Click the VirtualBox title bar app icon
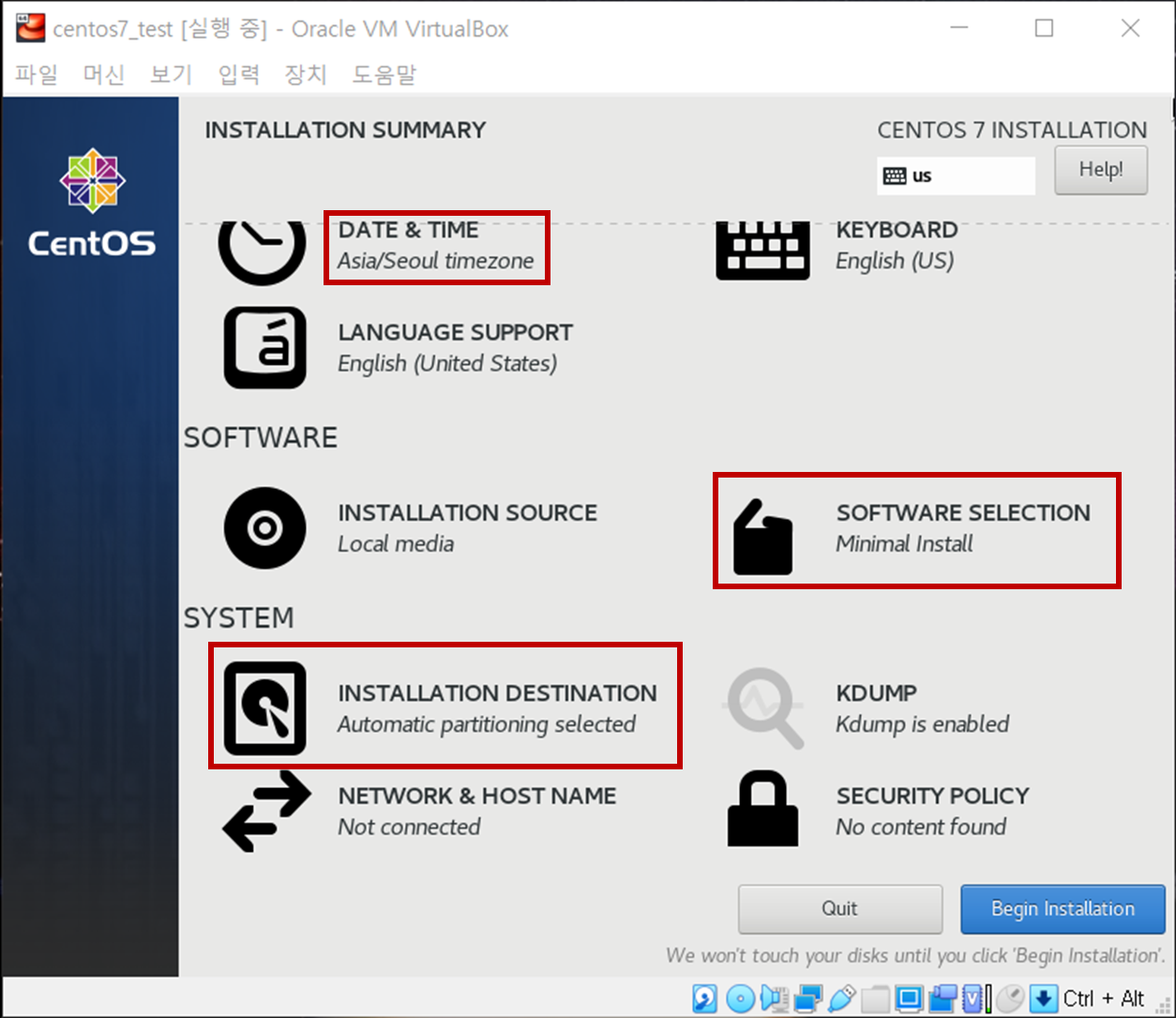The width and height of the screenshot is (1176, 1018). coord(30,28)
